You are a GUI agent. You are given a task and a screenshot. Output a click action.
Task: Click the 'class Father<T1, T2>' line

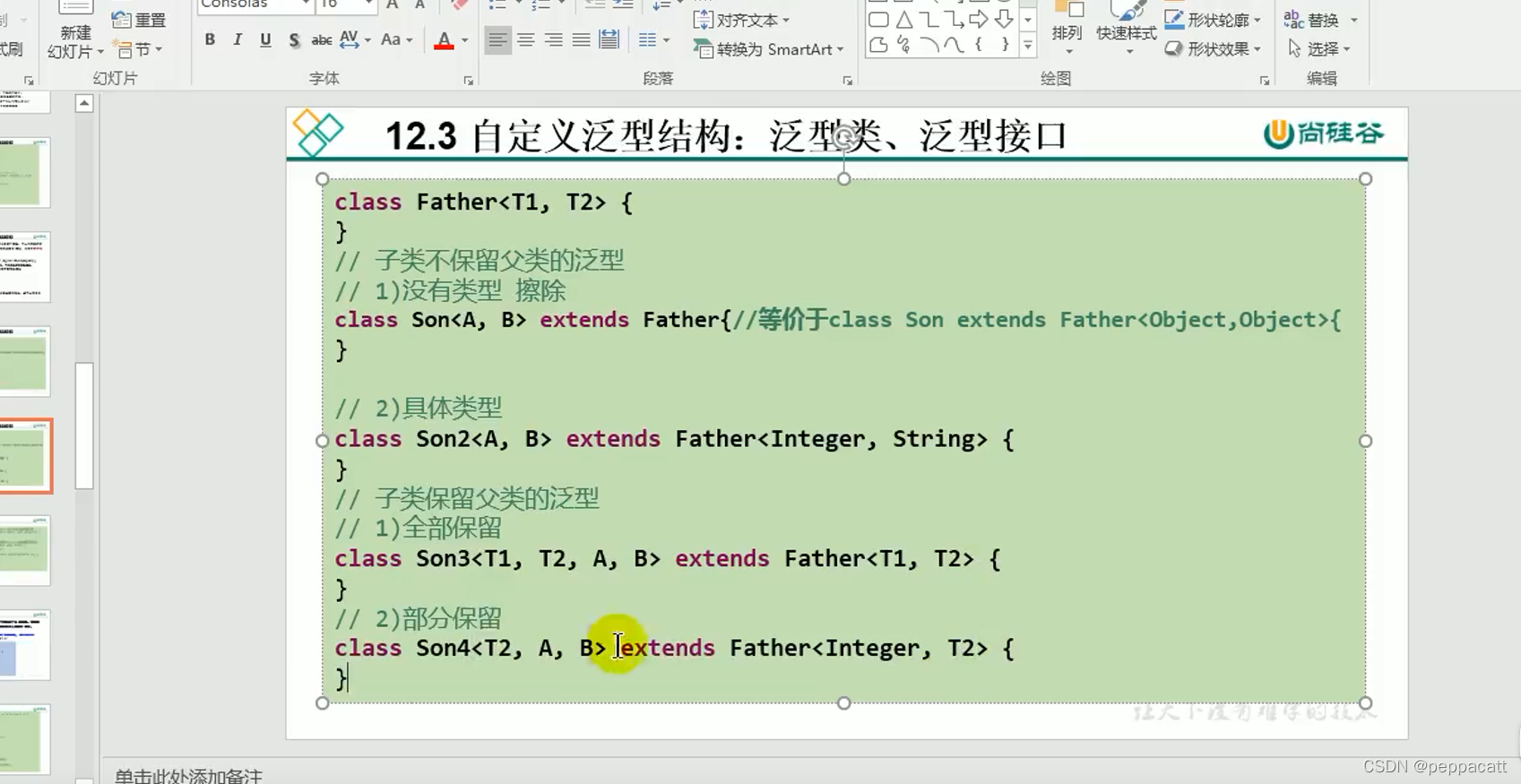(484, 202)
